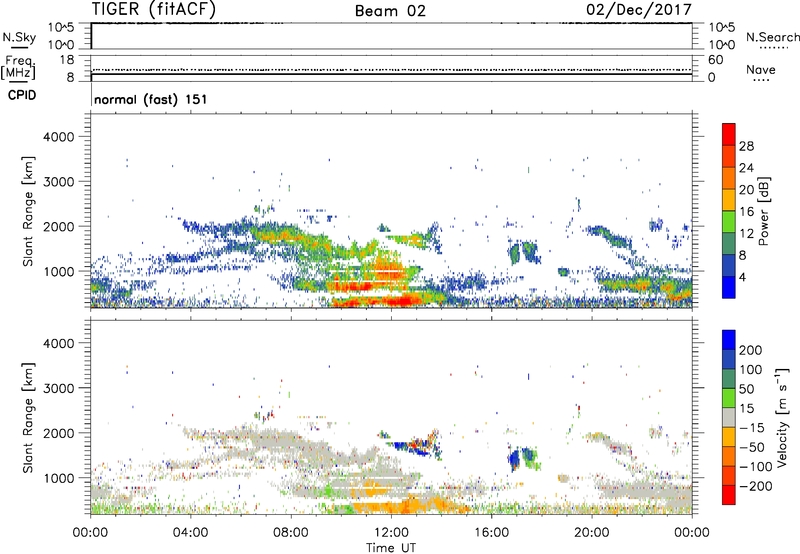This screenshot has width=800, height=554.
Task: Click the left 10^5 tick of noise panel
Action: 61,27
